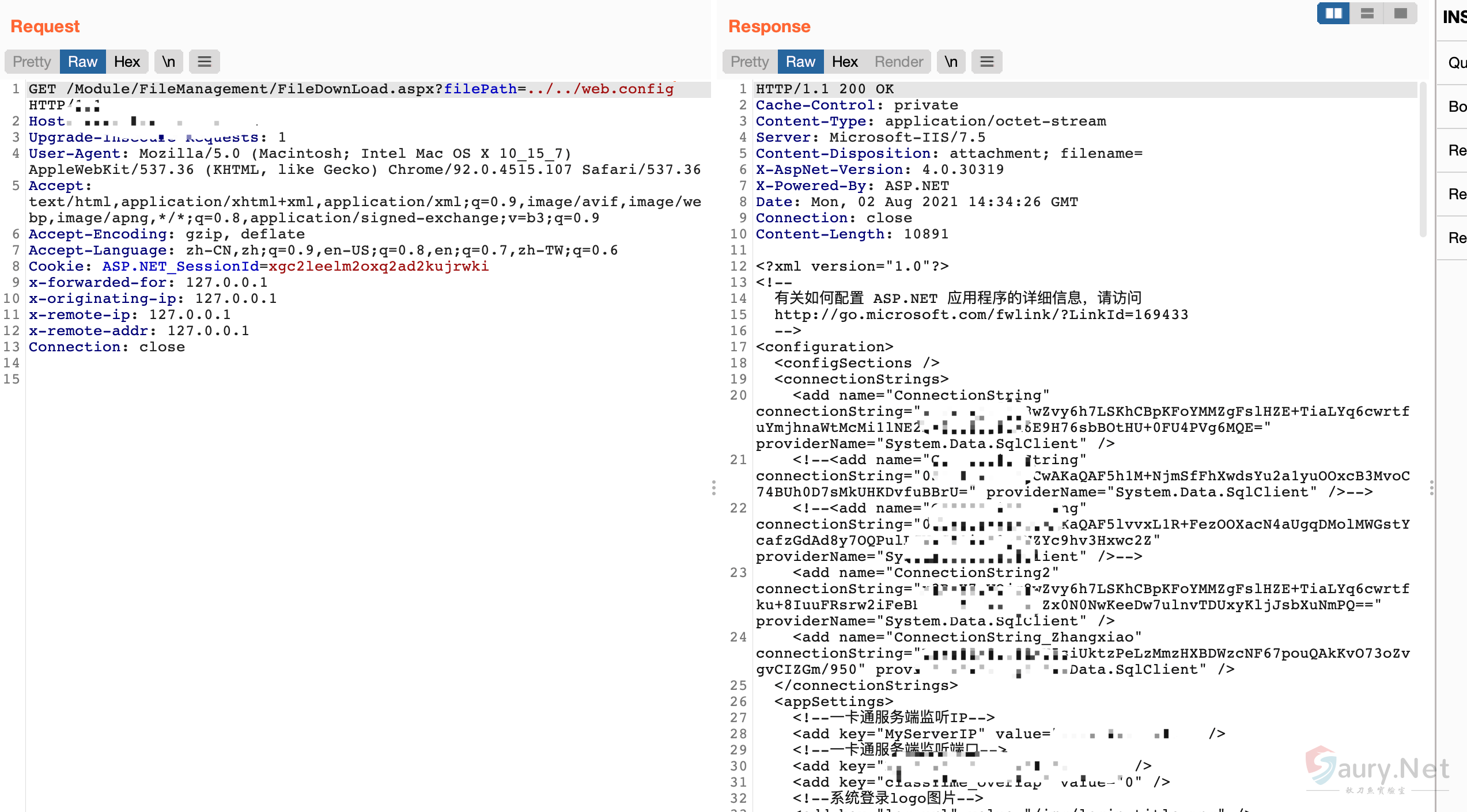Select top-bottom stacked layout icon
The height and width of the screenshot is (812, 1467).
[1367, 13]
